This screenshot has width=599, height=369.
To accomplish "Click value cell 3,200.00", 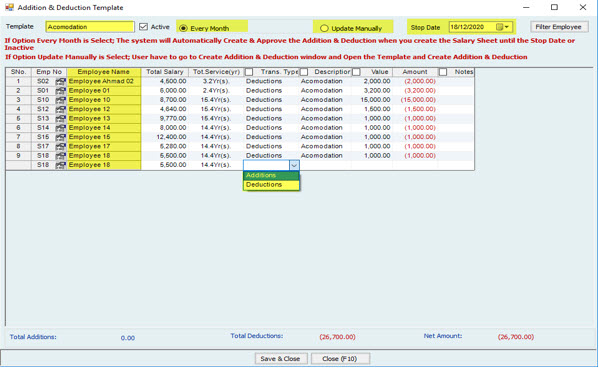I will point(372,91).
